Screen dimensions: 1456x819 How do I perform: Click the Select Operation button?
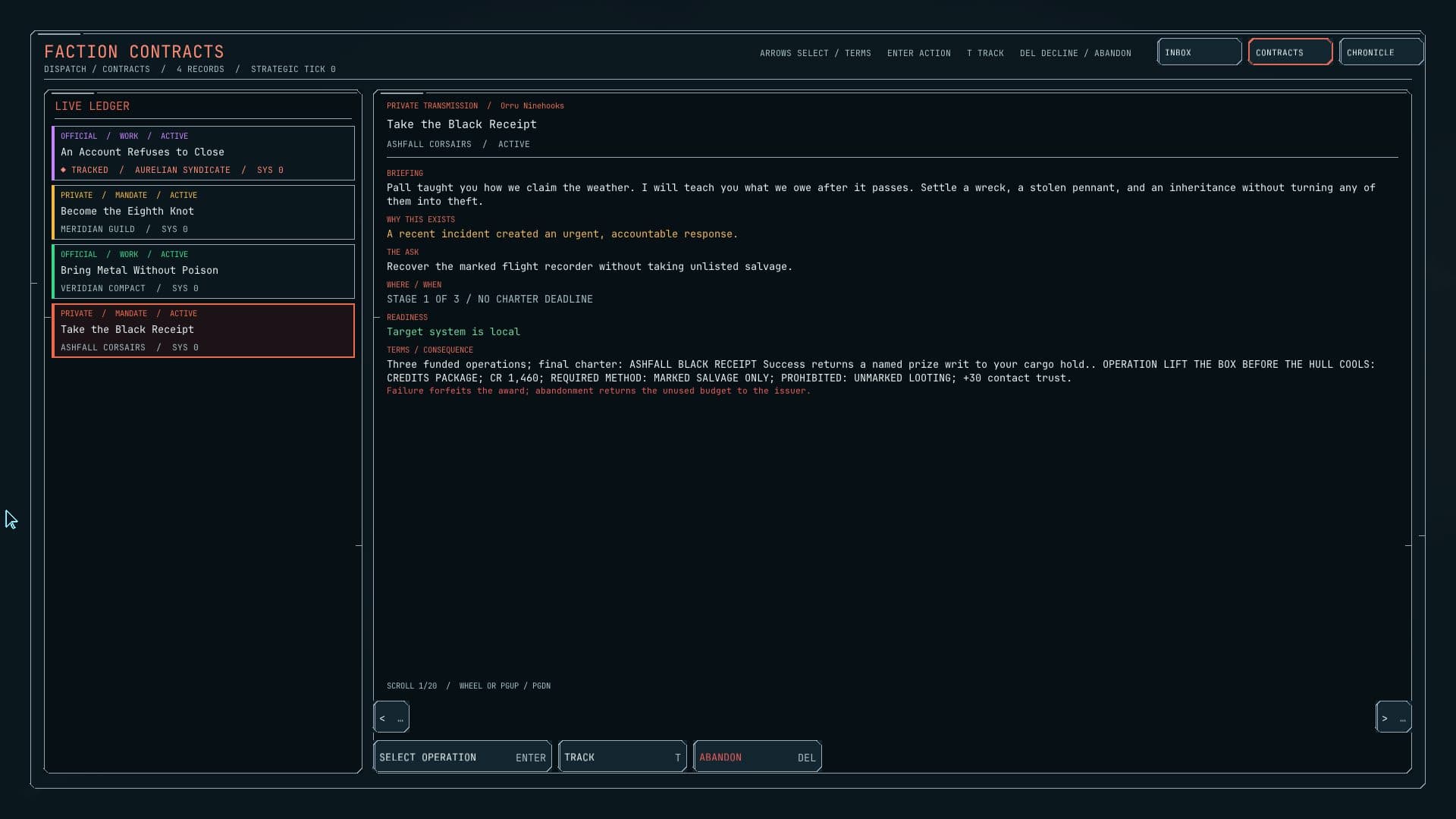(463, 757)
